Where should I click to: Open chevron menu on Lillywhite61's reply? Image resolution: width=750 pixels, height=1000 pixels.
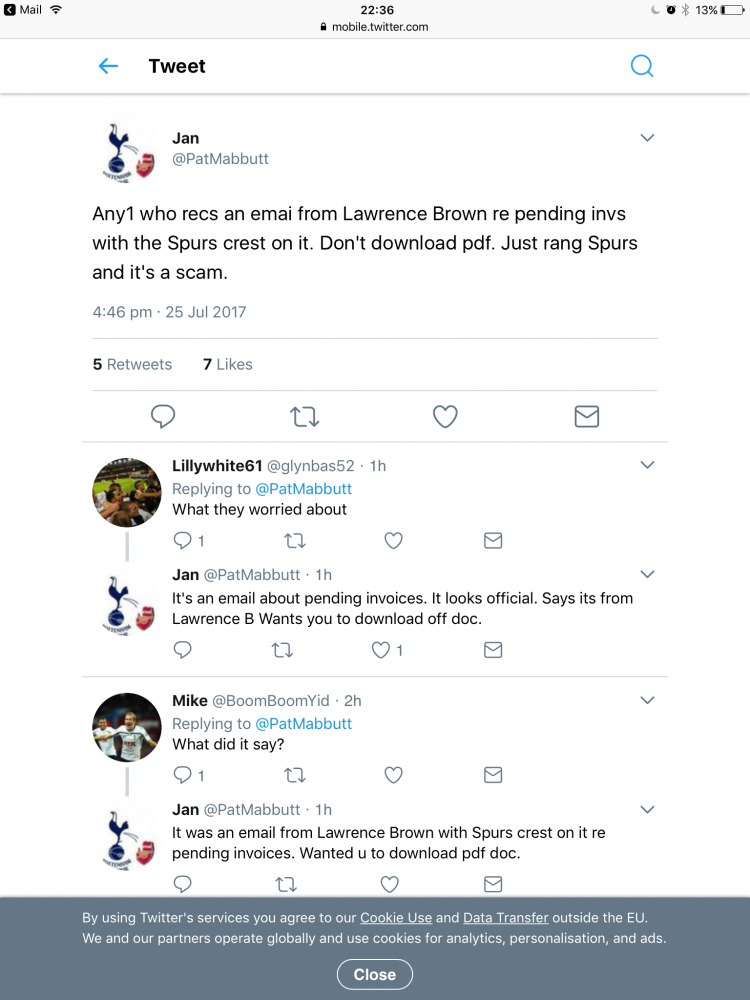point(647,465)
